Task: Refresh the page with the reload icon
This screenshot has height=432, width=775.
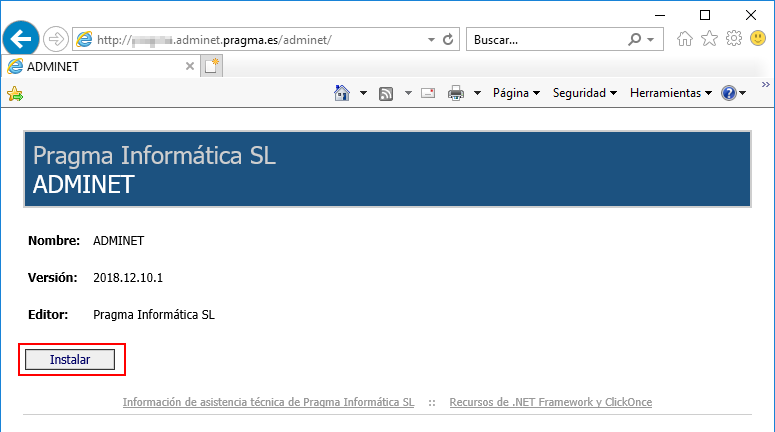Action: coord(448,40)
